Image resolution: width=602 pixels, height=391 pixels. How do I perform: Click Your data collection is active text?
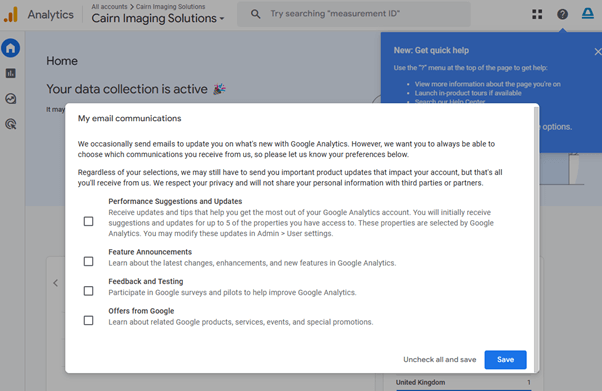point(127,89)
